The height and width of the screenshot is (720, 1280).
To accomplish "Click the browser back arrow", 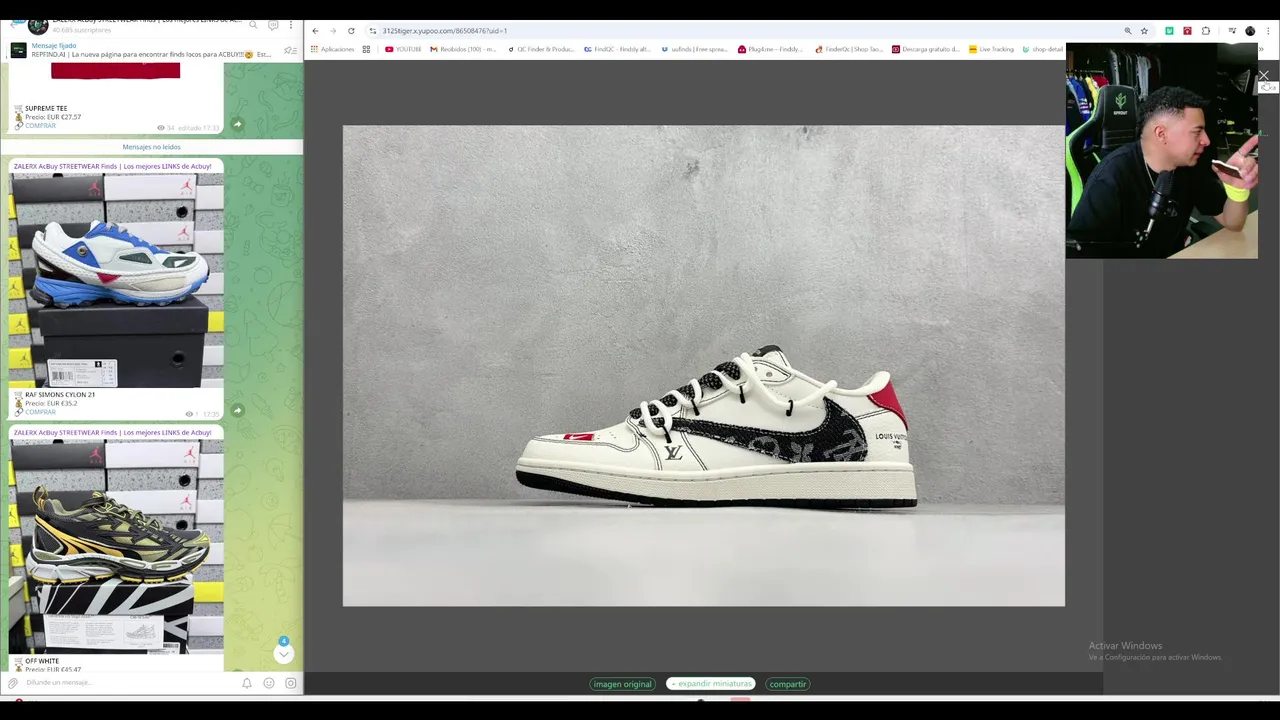I will (x=315, y=31).
